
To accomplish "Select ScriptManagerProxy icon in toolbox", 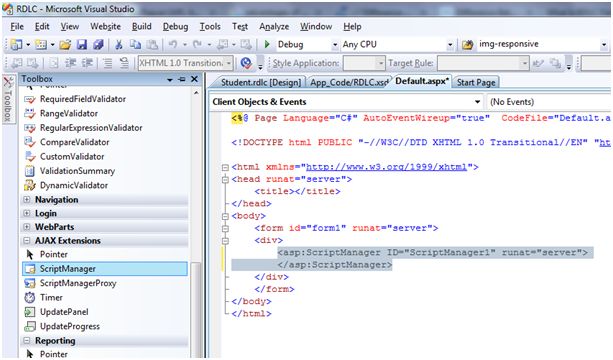I will tap(30, 283).
